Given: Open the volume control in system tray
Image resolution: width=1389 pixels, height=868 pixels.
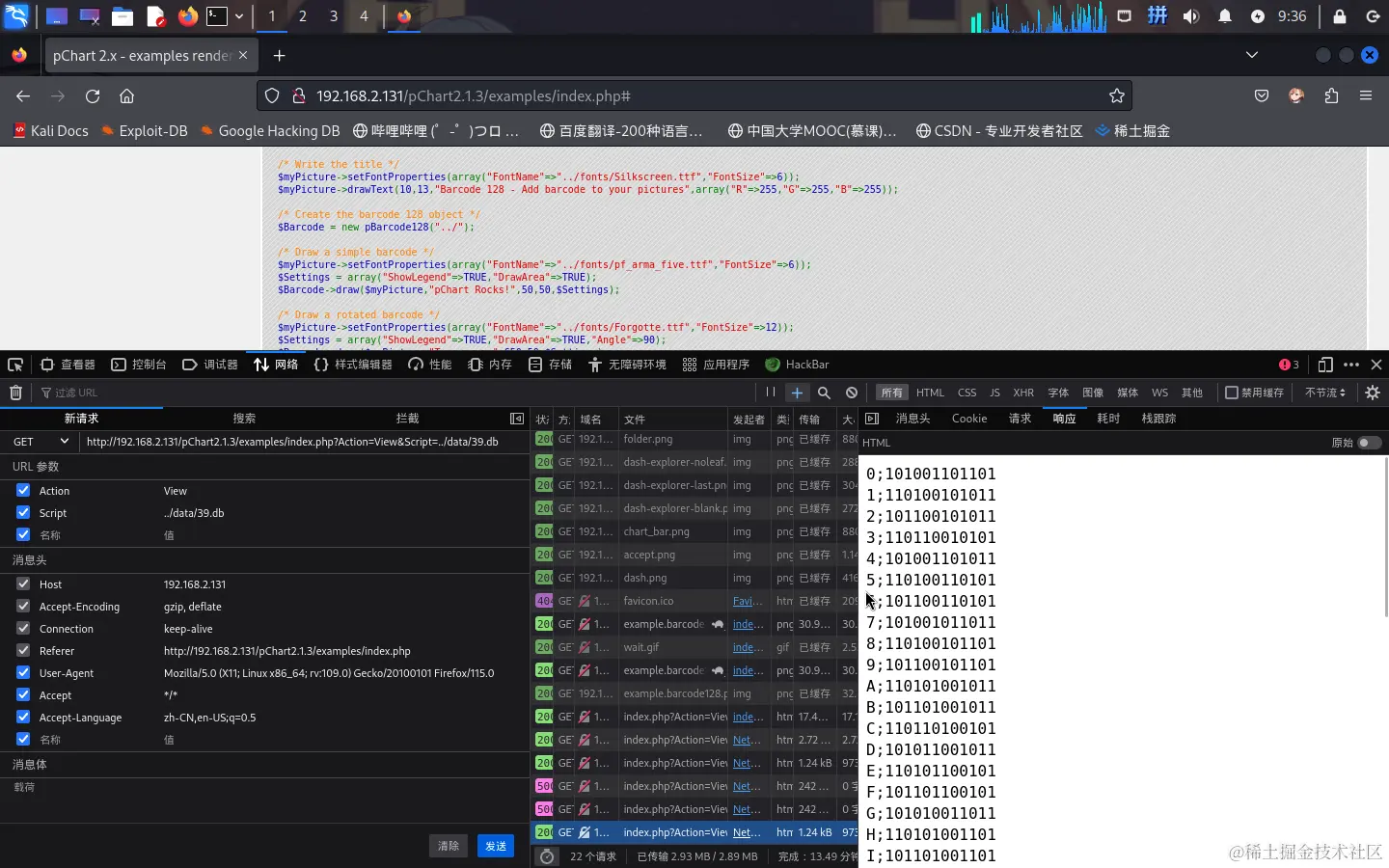Looking at the screenshot, I should coord(1191,16).
